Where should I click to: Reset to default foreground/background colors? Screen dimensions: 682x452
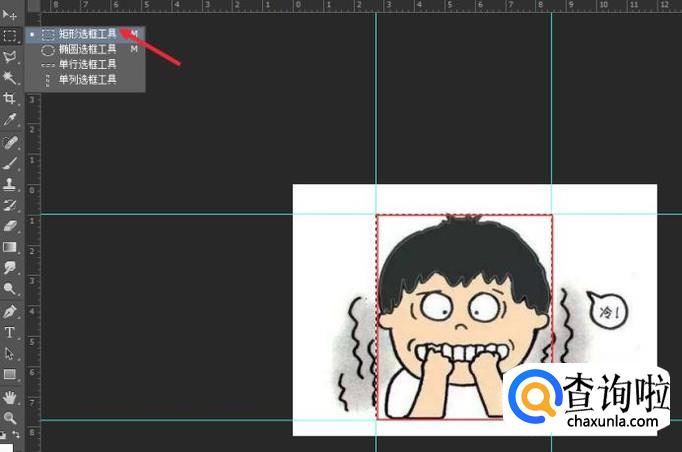(x=3, y=434)
